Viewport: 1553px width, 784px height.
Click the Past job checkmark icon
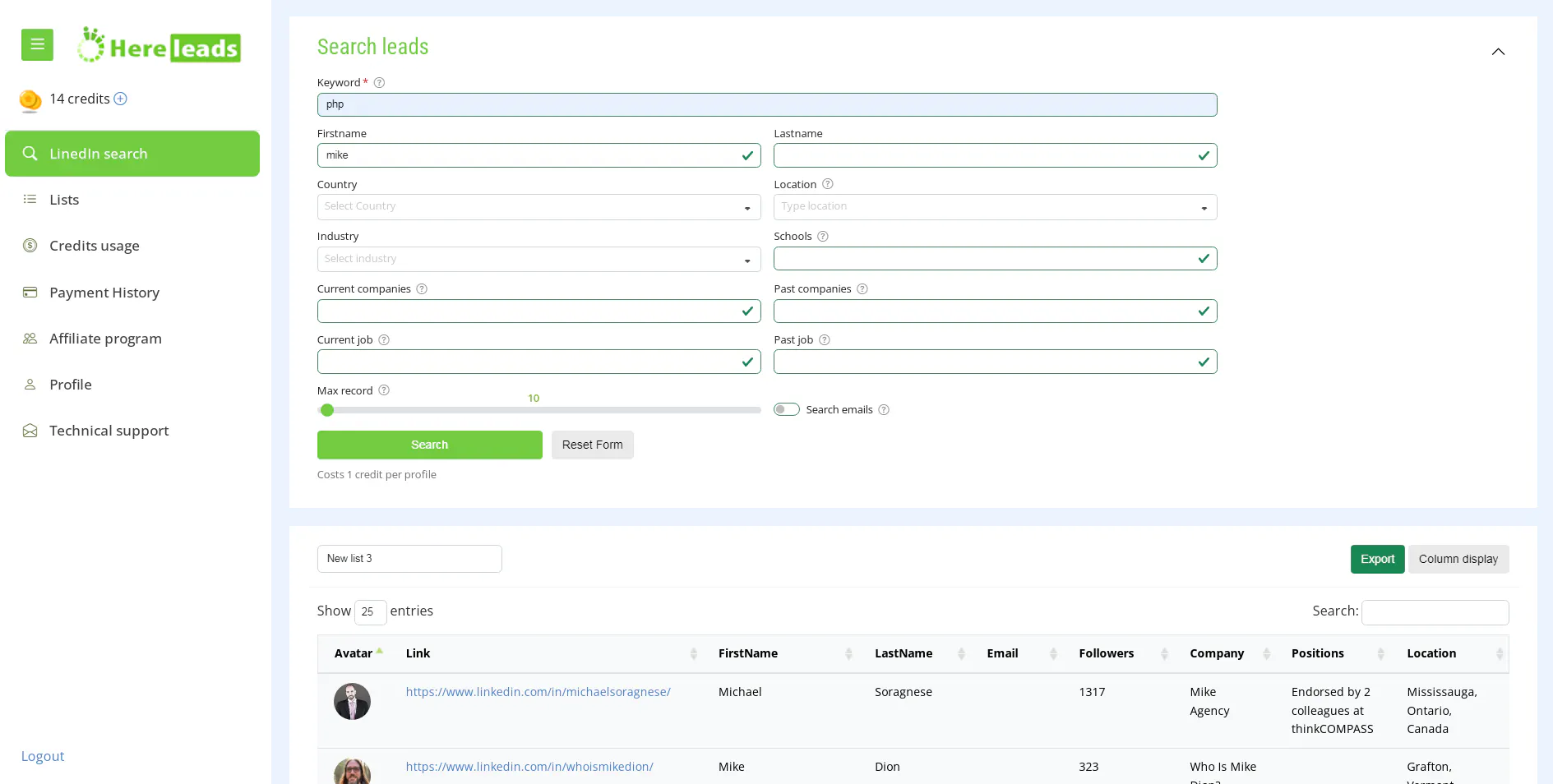click(1204, 362)
